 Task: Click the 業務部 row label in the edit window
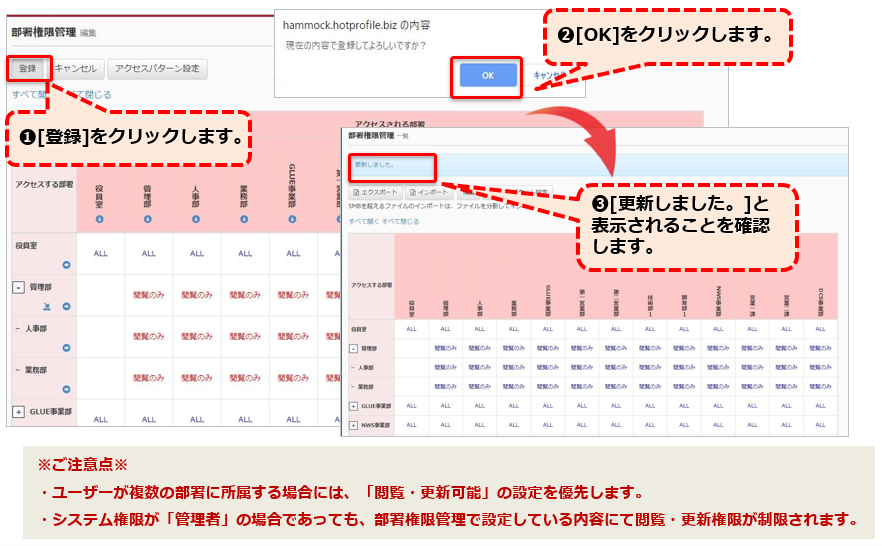tap(36, 371)
